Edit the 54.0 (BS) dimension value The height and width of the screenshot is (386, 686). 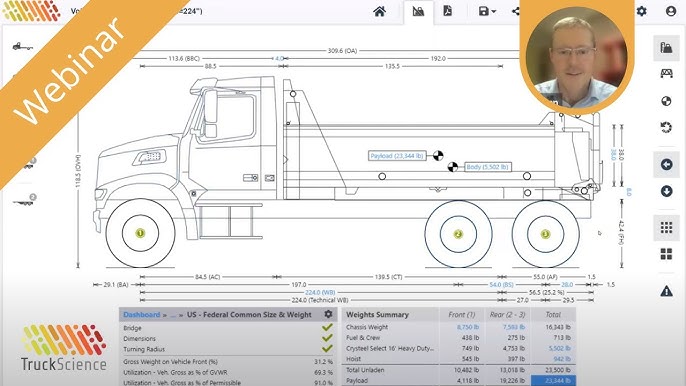pyautogui.click(x=501, y=284)
